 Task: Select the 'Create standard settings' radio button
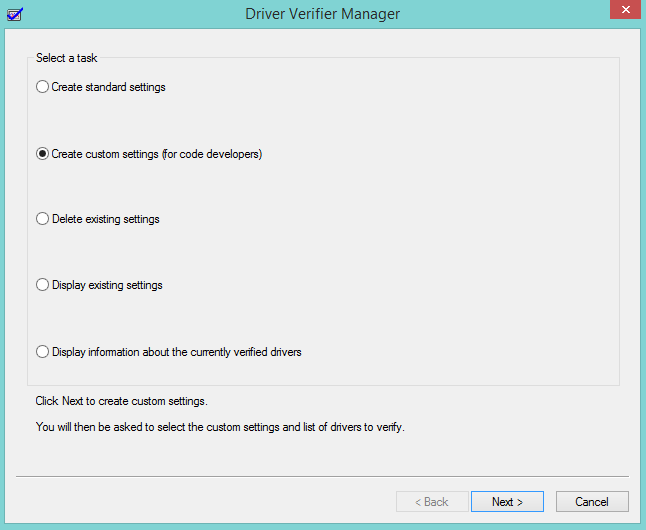[x=42, y=87]
